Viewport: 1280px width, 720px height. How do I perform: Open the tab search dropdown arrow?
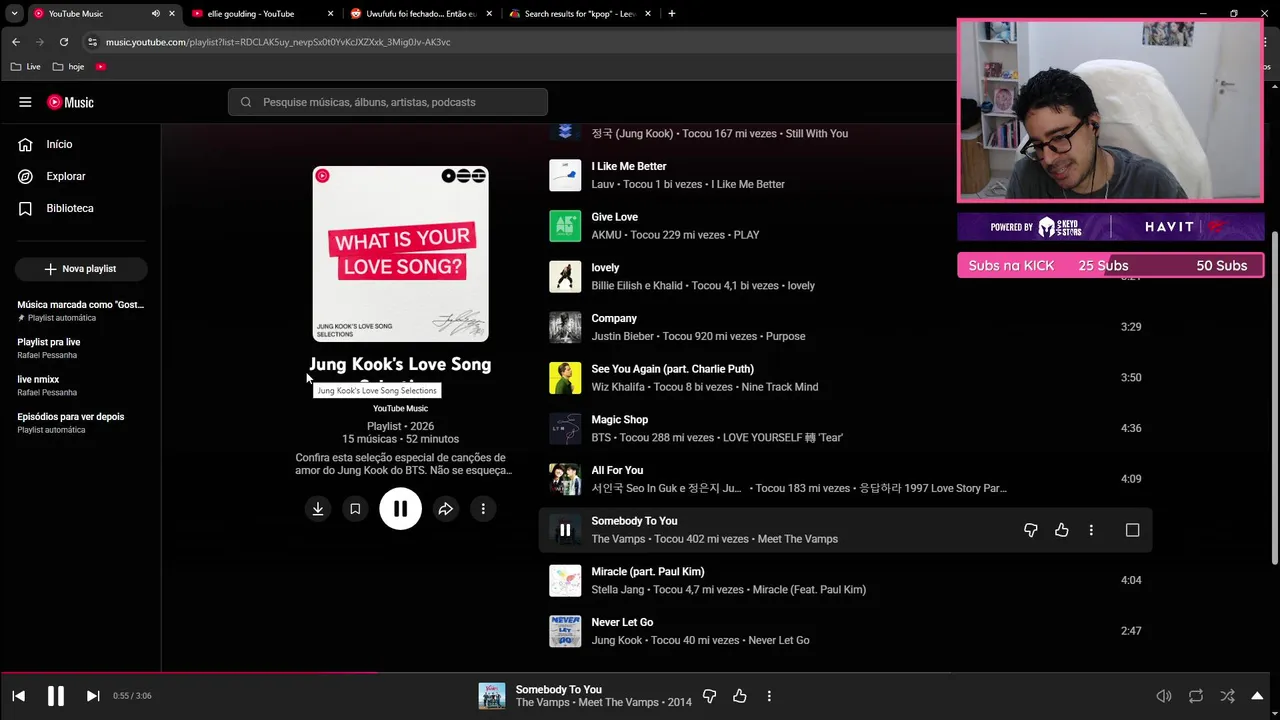point(14,14)
